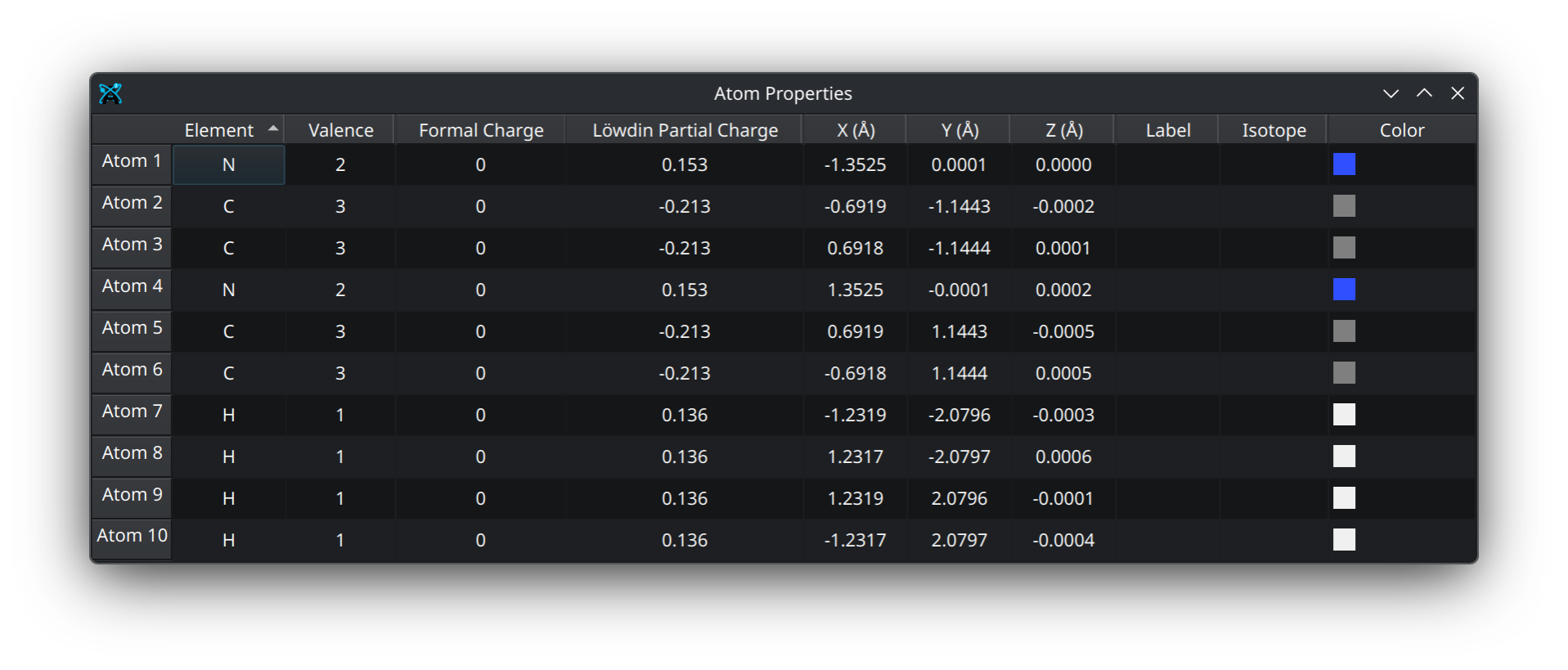
Task: Click Z value -0.0004 for Atom 10
Action: (x=1063, y=541)
